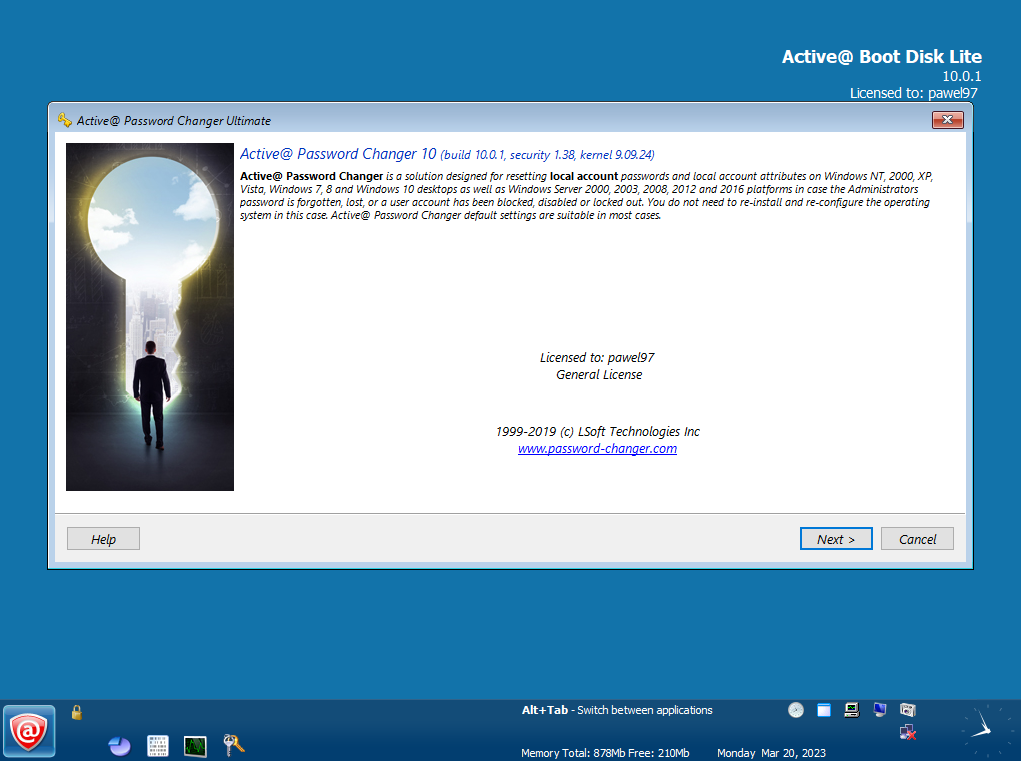Click the keys Password Changer taskbar icon
The image size is (1021, 761).
coord(233,745)
